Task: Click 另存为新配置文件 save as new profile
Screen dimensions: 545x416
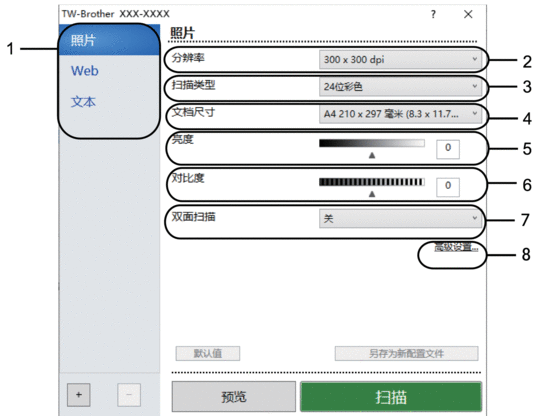Action: (x=406, y=353)
